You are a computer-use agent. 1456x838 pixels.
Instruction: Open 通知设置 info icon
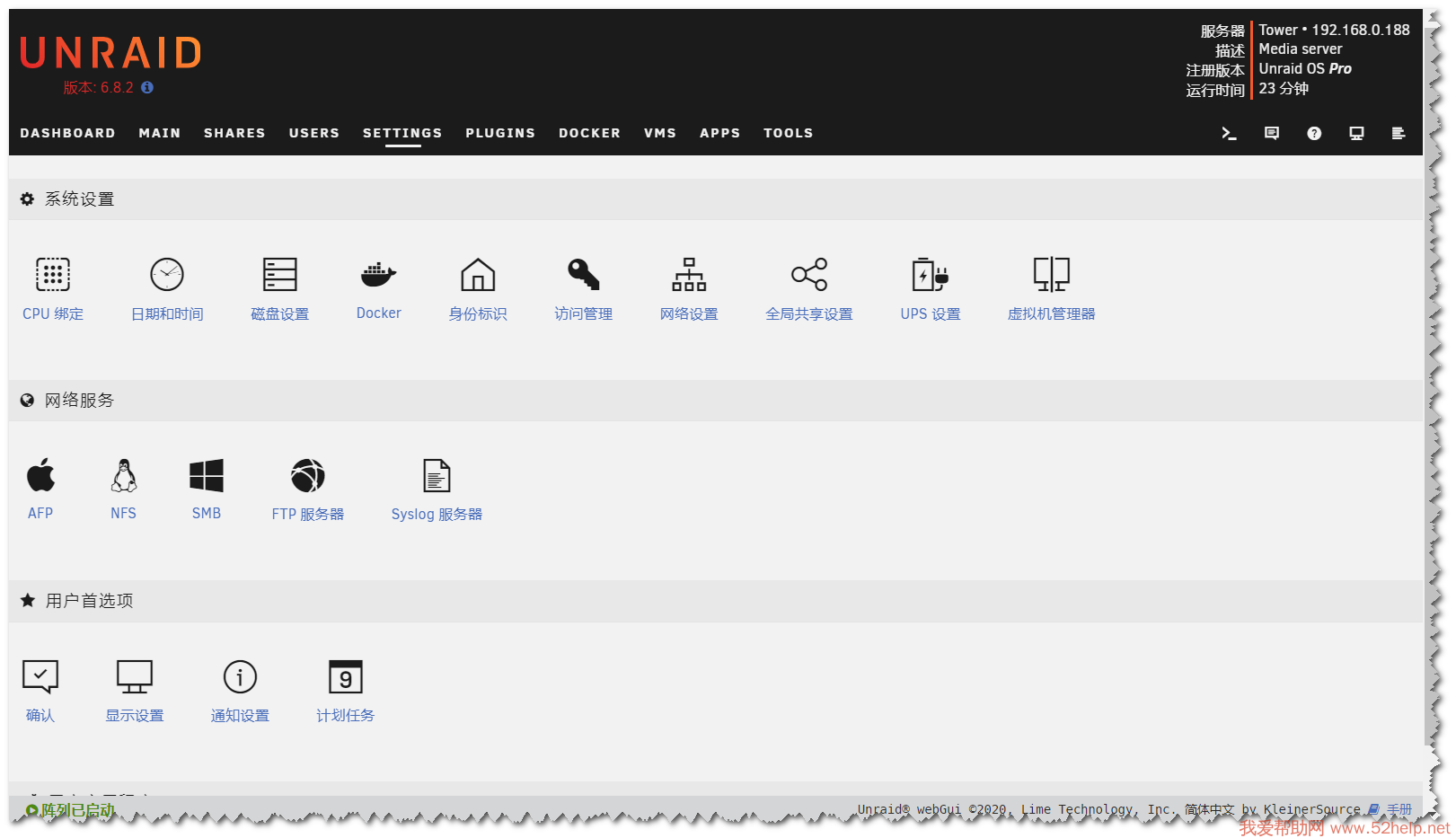240,676
